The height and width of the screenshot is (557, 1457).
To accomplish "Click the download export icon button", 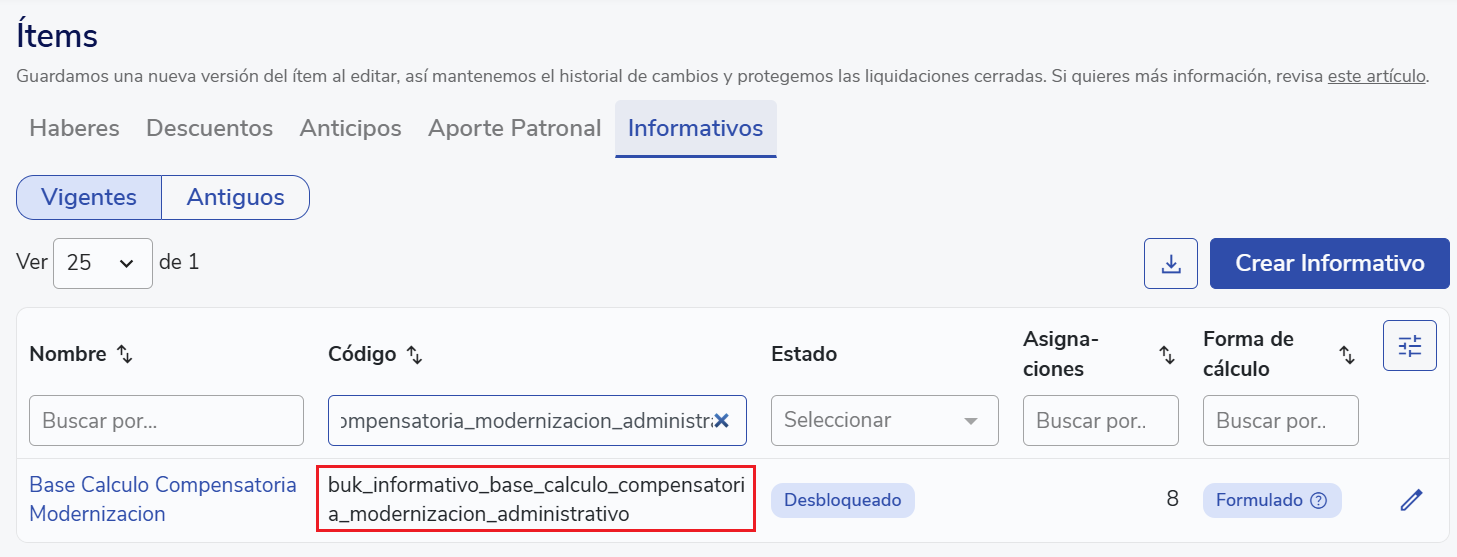I will (x=1171, y=264).
